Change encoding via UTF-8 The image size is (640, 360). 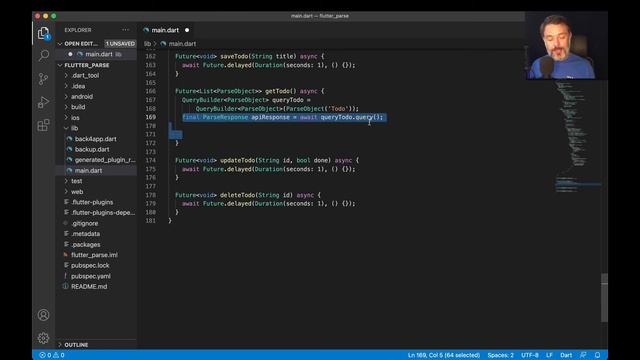(x=530, y=355)
